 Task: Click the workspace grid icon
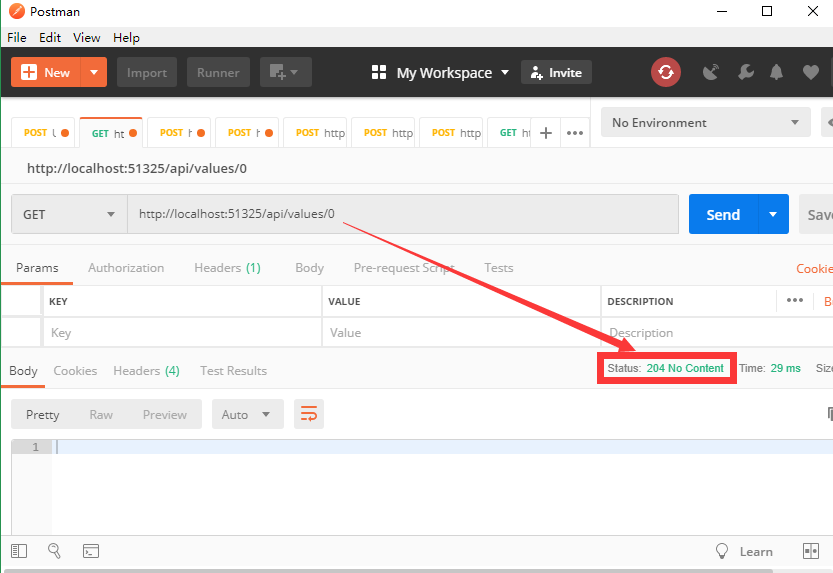click(379, 72)
